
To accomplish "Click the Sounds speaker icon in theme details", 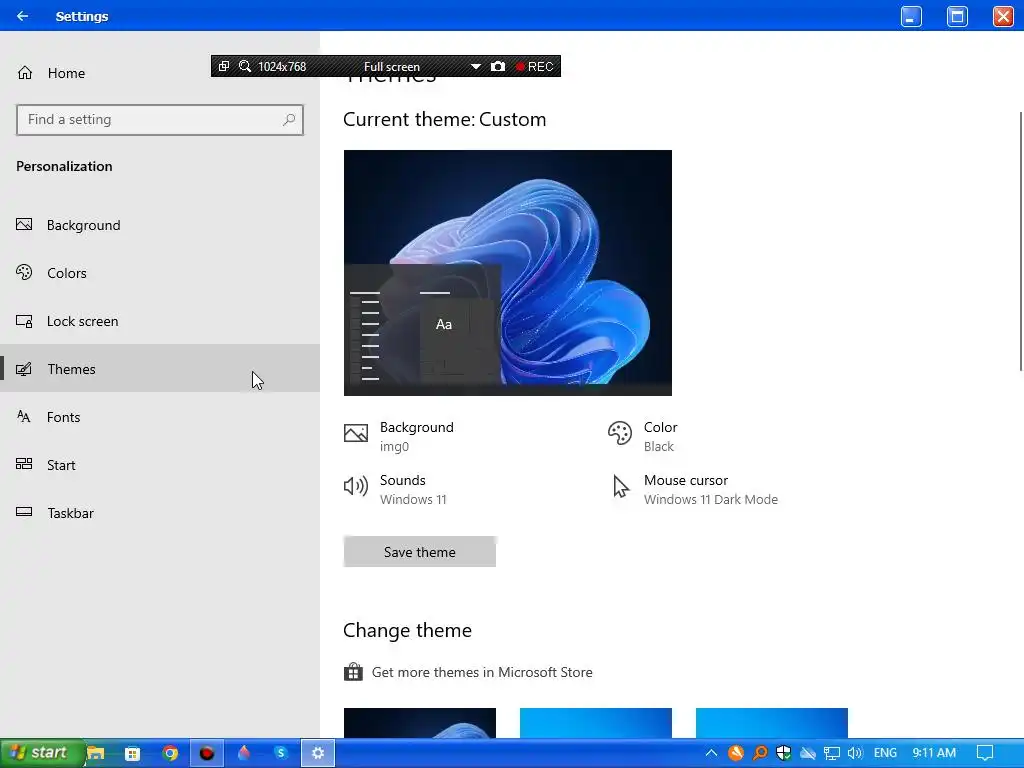I will pos(356,486).
